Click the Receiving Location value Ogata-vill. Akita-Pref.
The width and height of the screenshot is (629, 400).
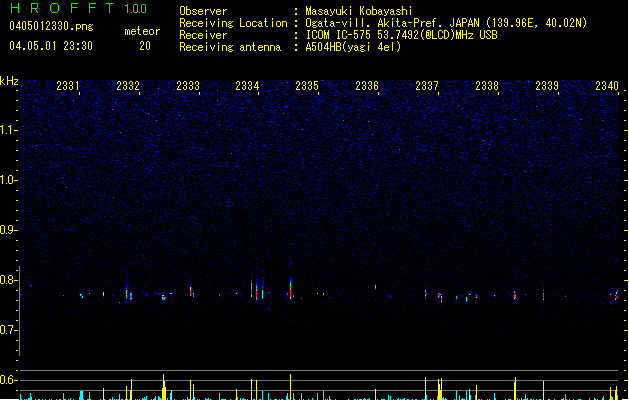click(x=376, y=23)
